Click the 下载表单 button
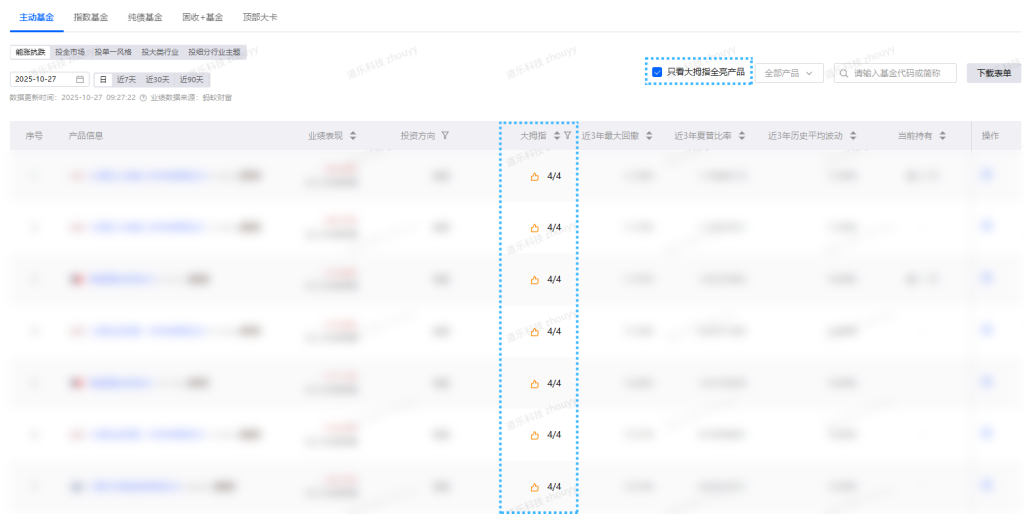This screenshot has height=514, width=1024. (993, 73)
